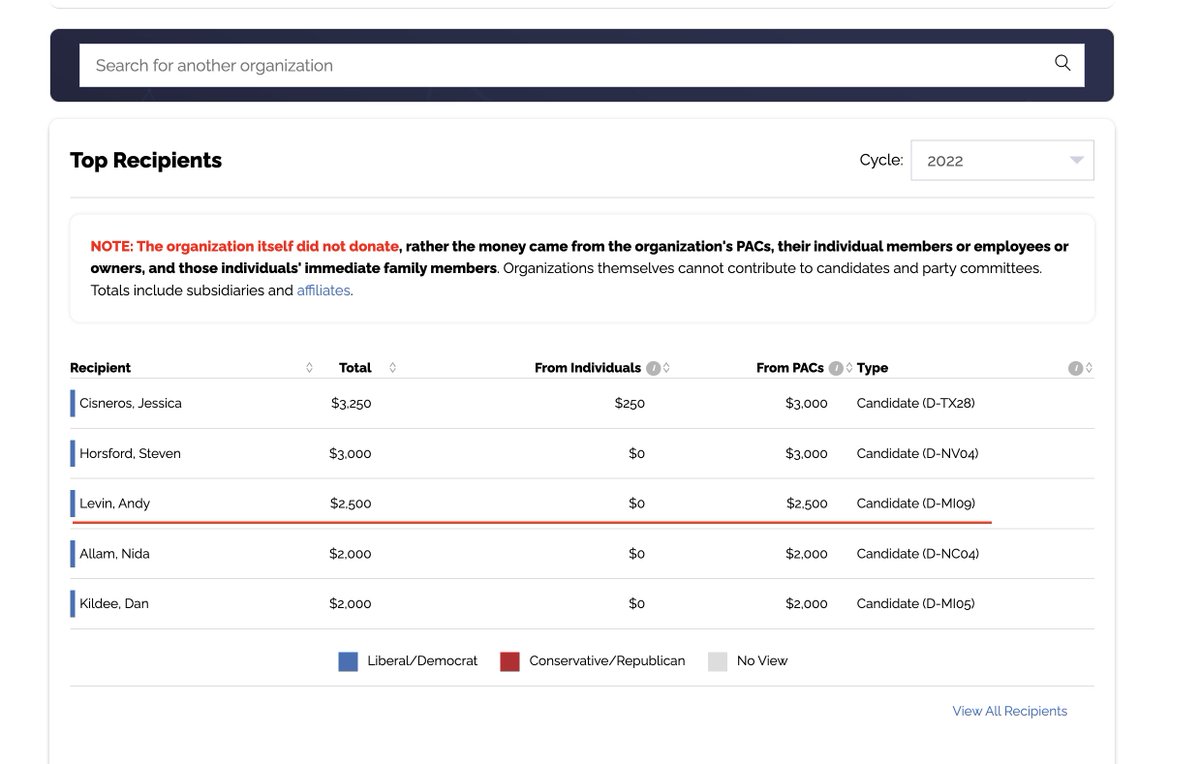The width and height of the screenshot is (1200, 764).
Task: Click 'Candidate (D-NV04)' type cell
Action: click(x=918, y=453)
